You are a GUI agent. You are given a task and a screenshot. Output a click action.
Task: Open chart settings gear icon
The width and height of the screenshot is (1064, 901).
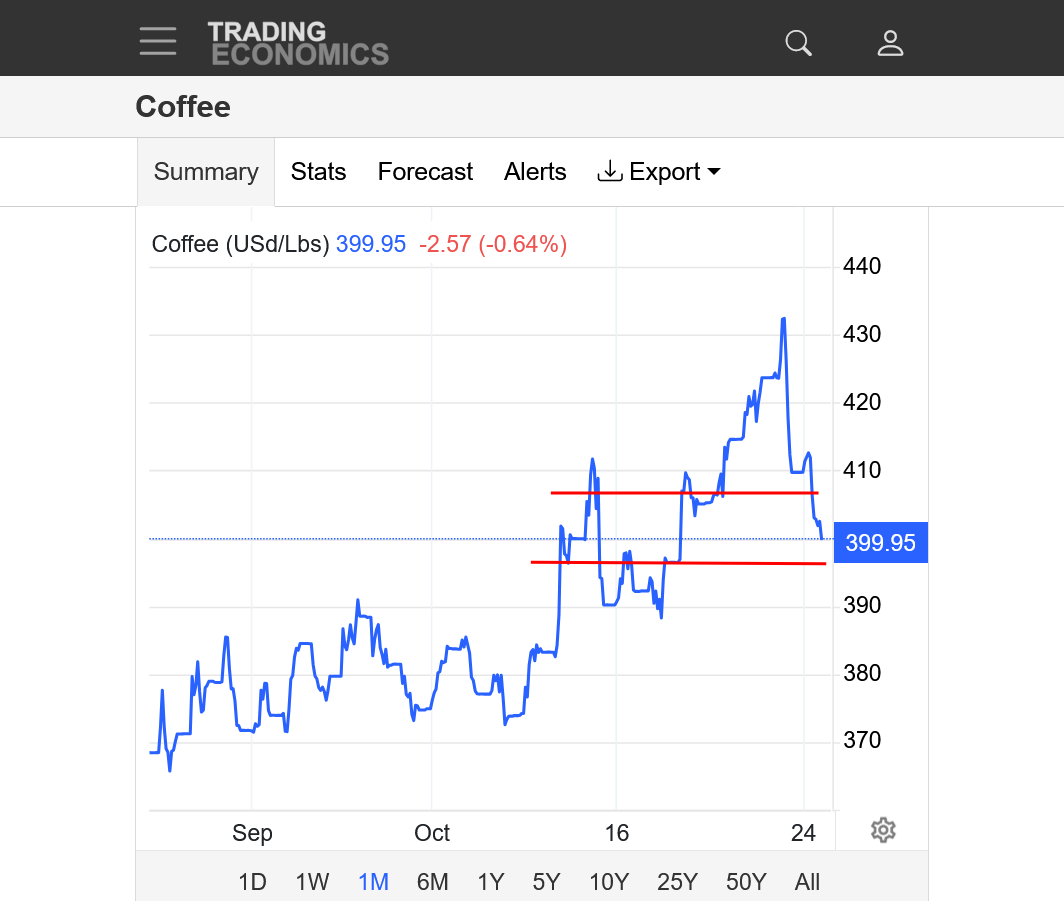[882, 830]
